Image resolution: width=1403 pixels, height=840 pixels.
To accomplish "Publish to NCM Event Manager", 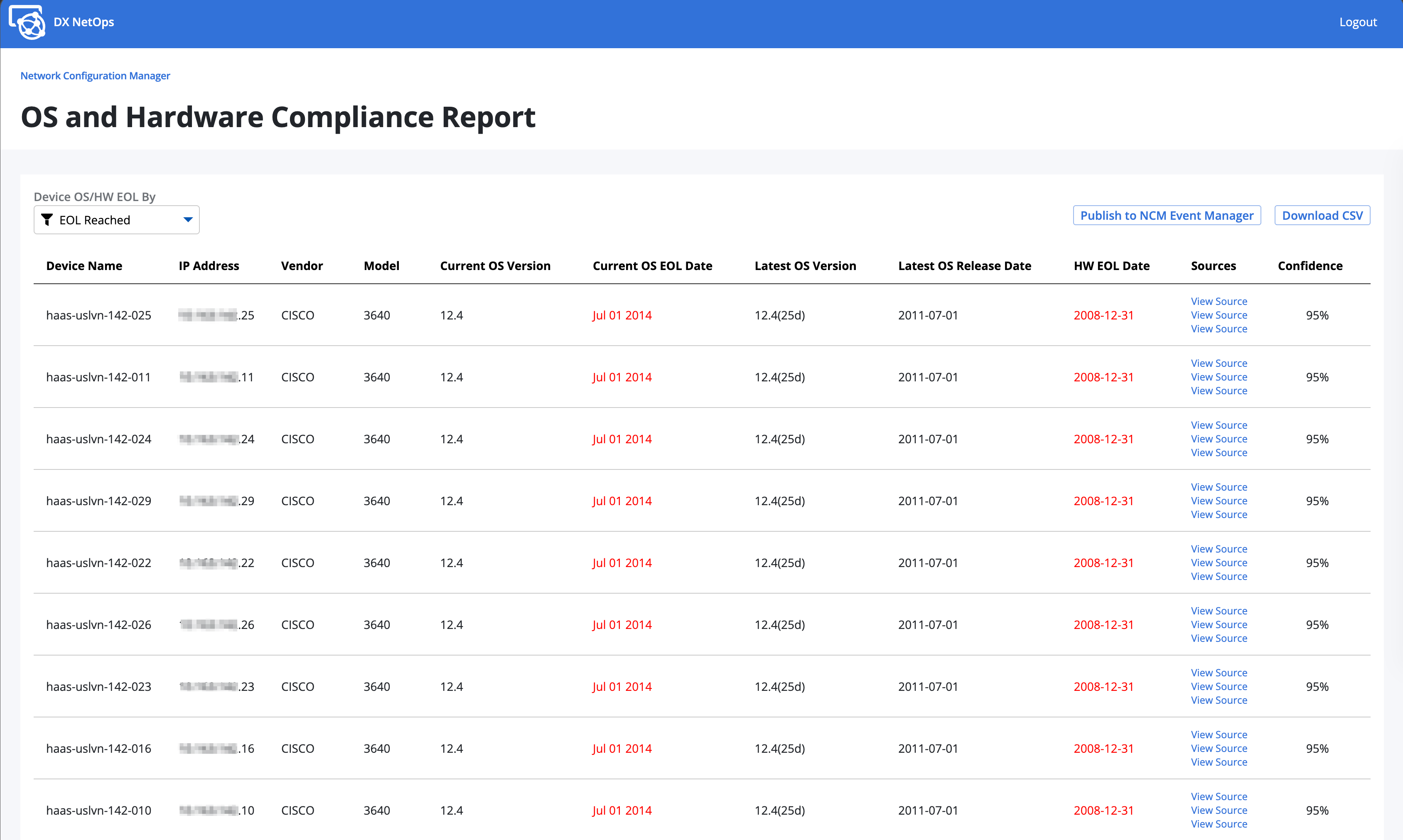I will (1167, 215).
